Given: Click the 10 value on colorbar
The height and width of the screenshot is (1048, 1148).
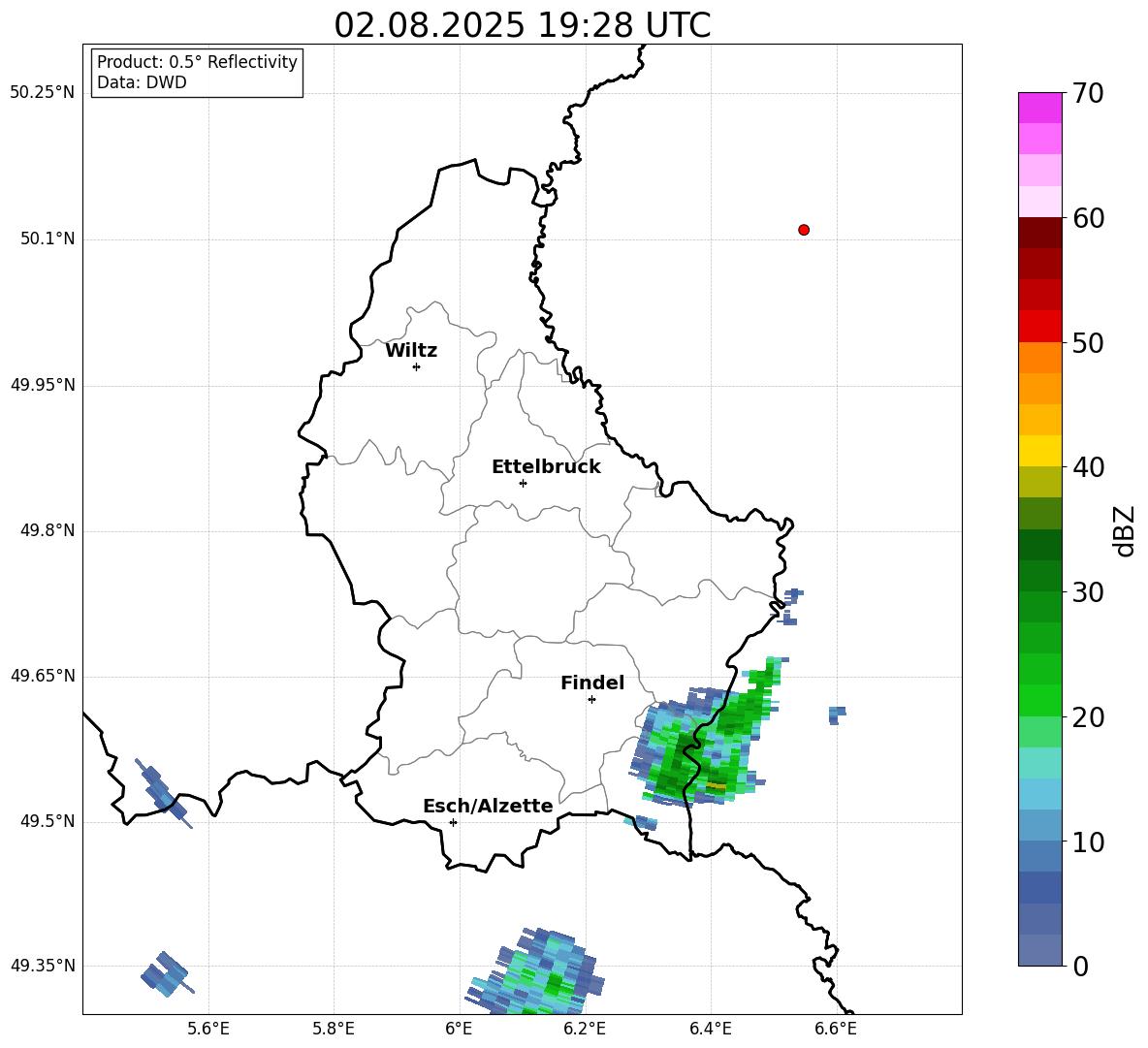Looking at the screenshot, I should [1088, 842].
